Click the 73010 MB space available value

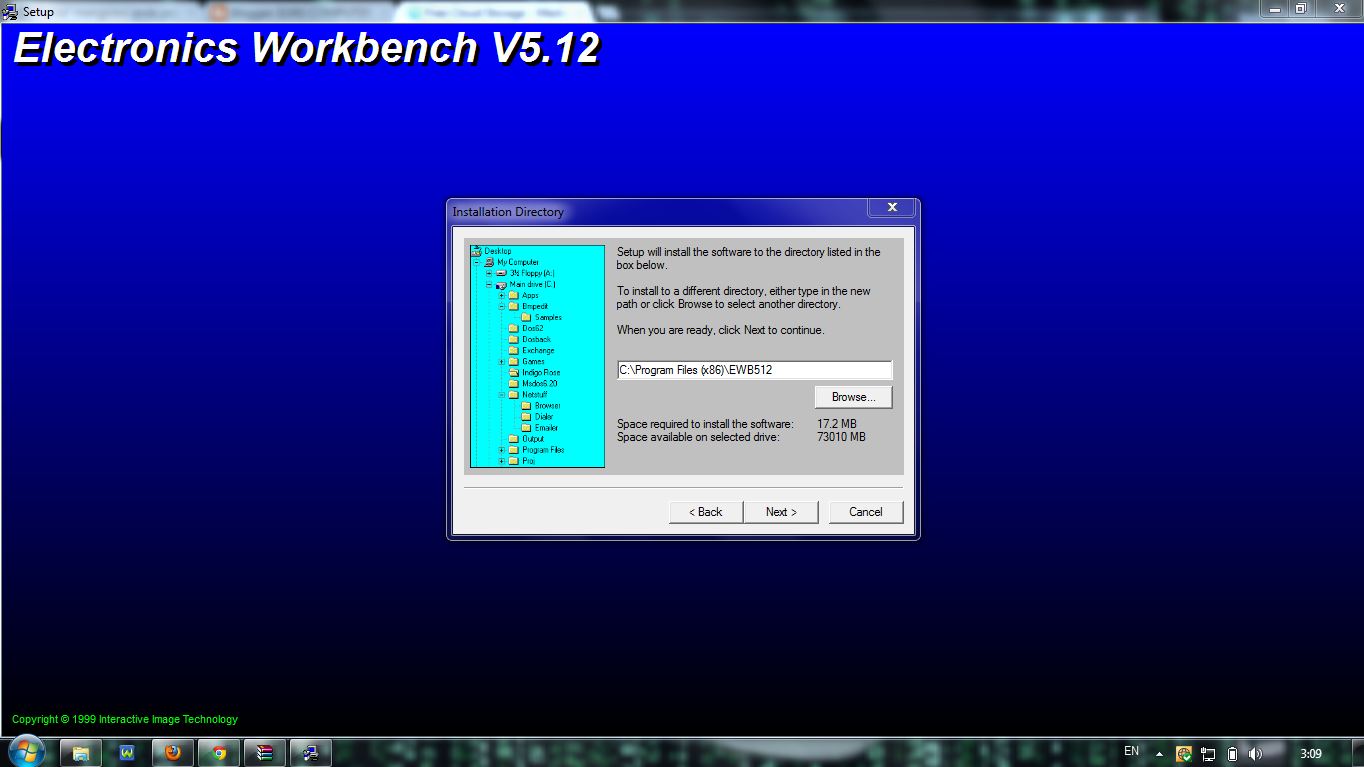(841, 437)
